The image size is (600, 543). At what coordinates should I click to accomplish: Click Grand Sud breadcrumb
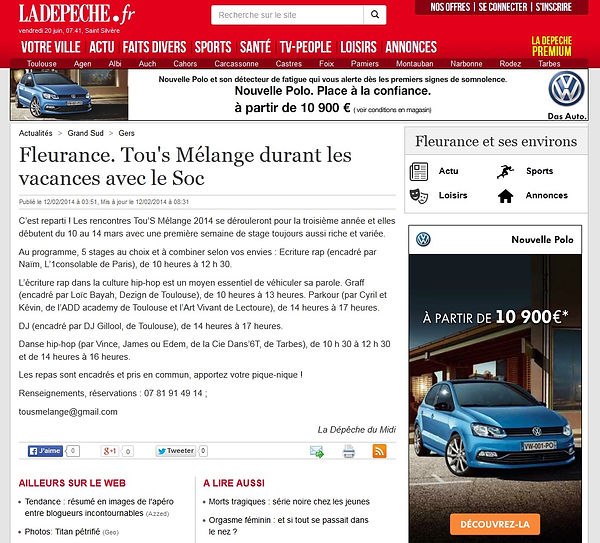[x=85, y=133]
